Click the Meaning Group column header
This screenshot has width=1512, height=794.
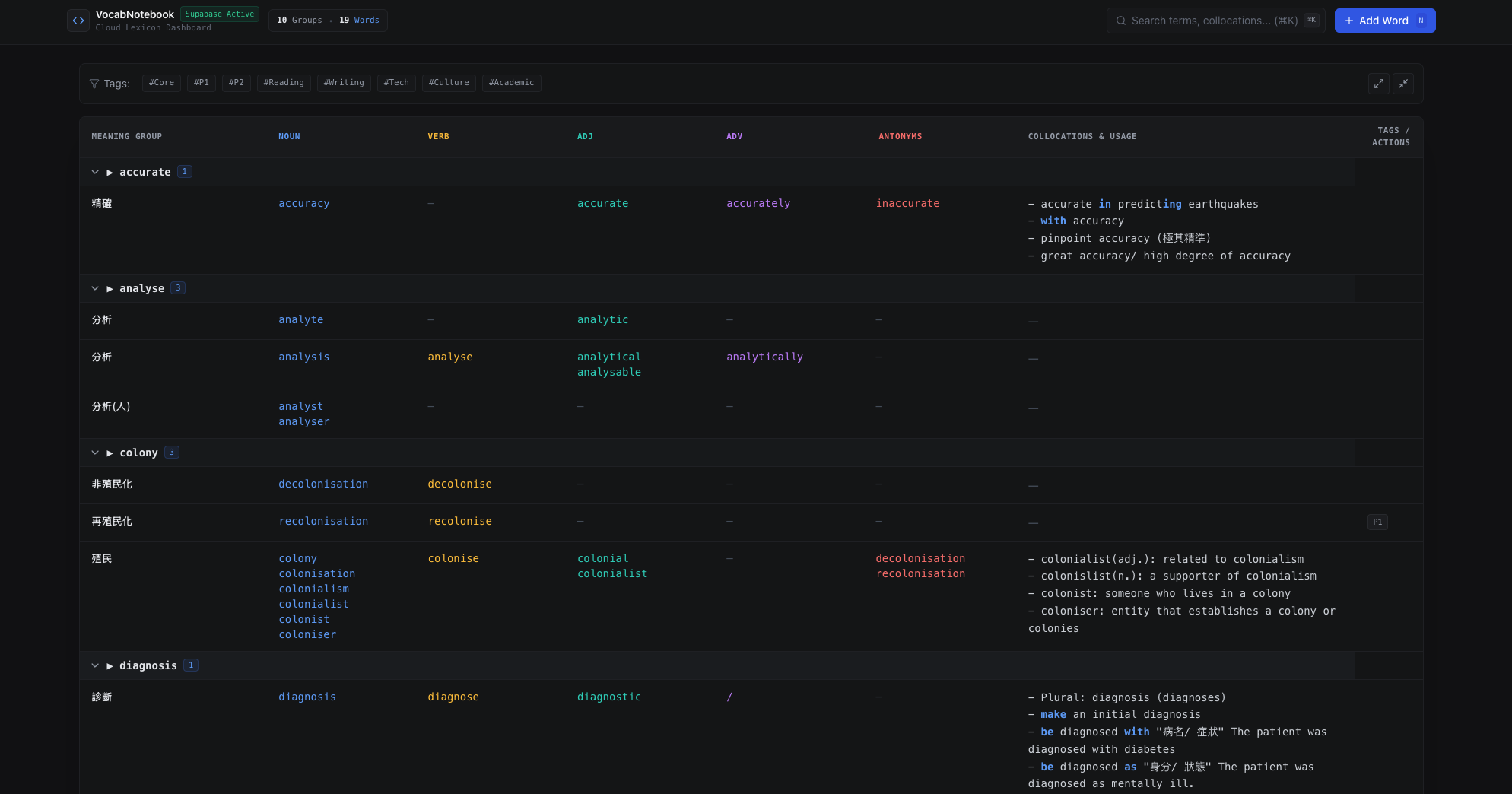click(x=127, y=137)
